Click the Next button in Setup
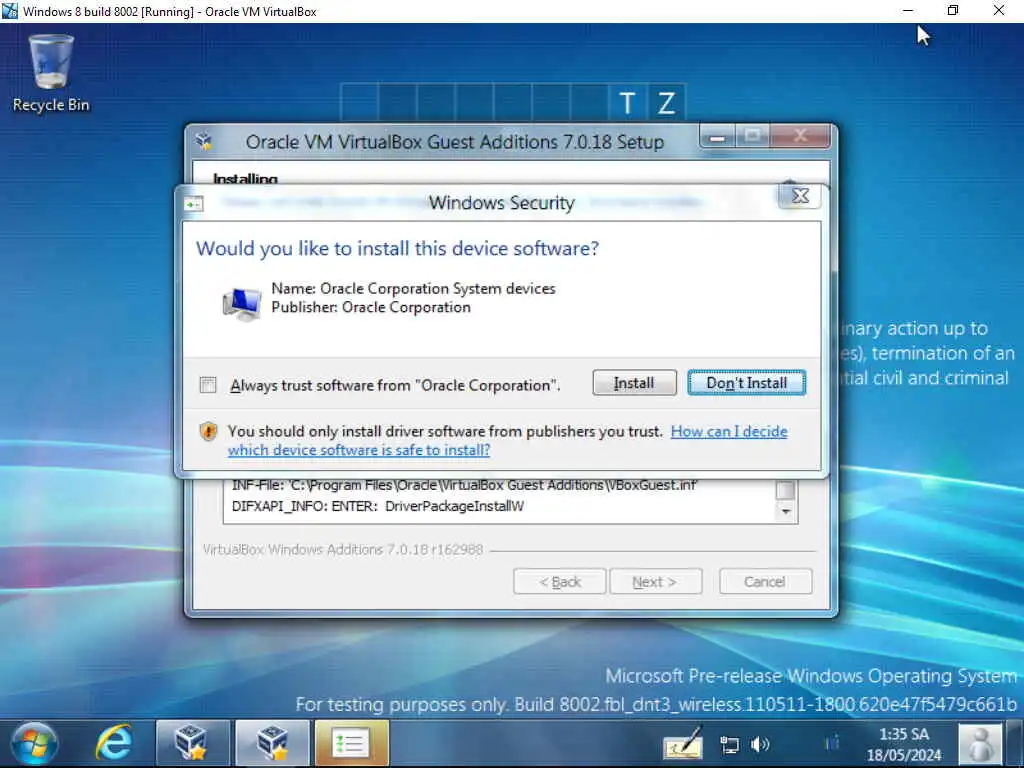This screenshot has width=1024, height=768. (x=656, y=581)
